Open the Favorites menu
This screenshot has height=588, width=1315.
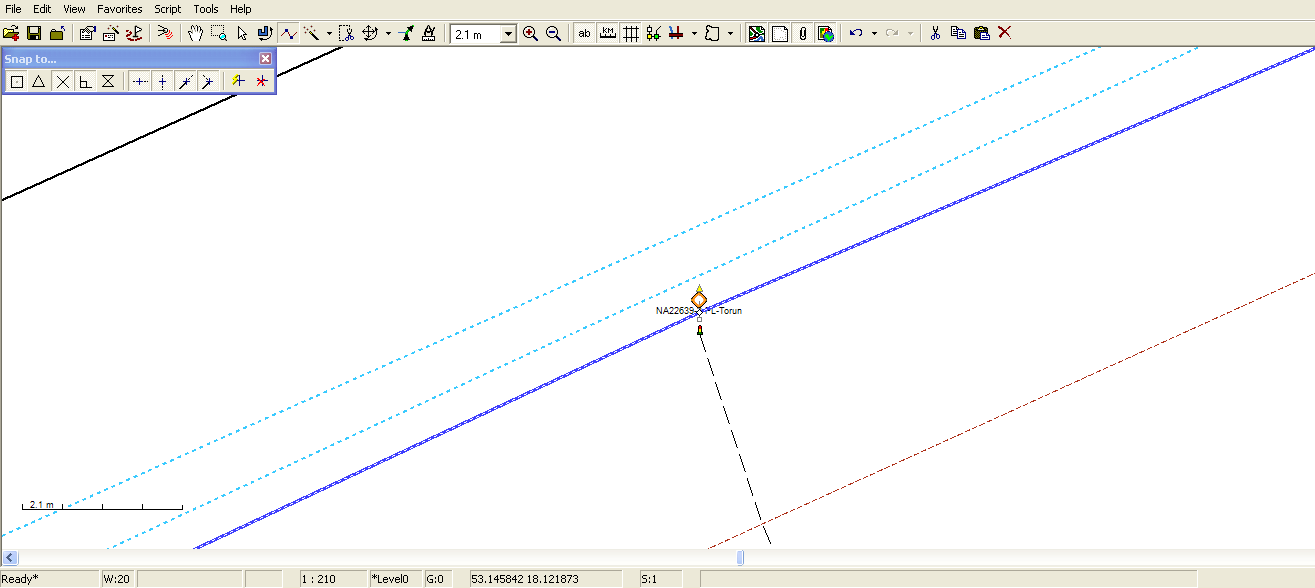[x=119, y=9]
